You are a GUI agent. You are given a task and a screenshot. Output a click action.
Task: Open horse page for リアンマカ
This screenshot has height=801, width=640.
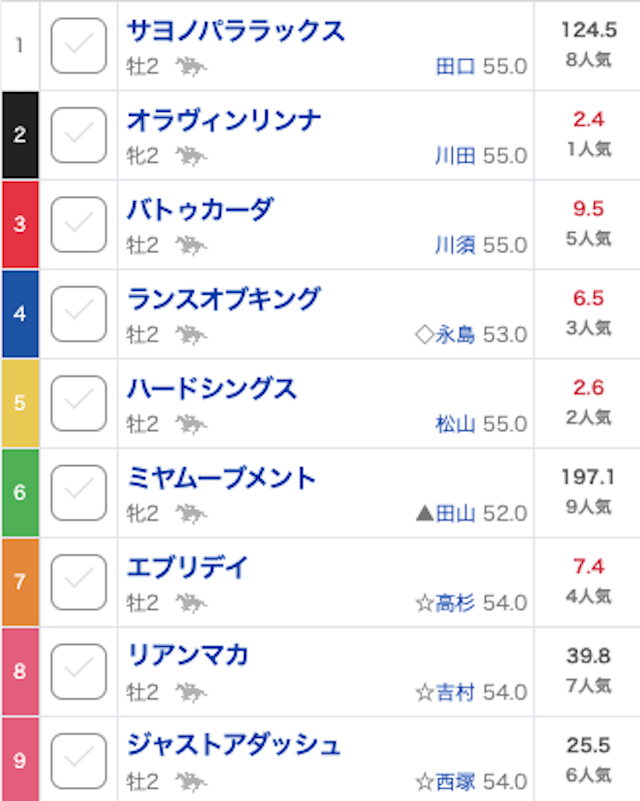(x=187, y=655)
